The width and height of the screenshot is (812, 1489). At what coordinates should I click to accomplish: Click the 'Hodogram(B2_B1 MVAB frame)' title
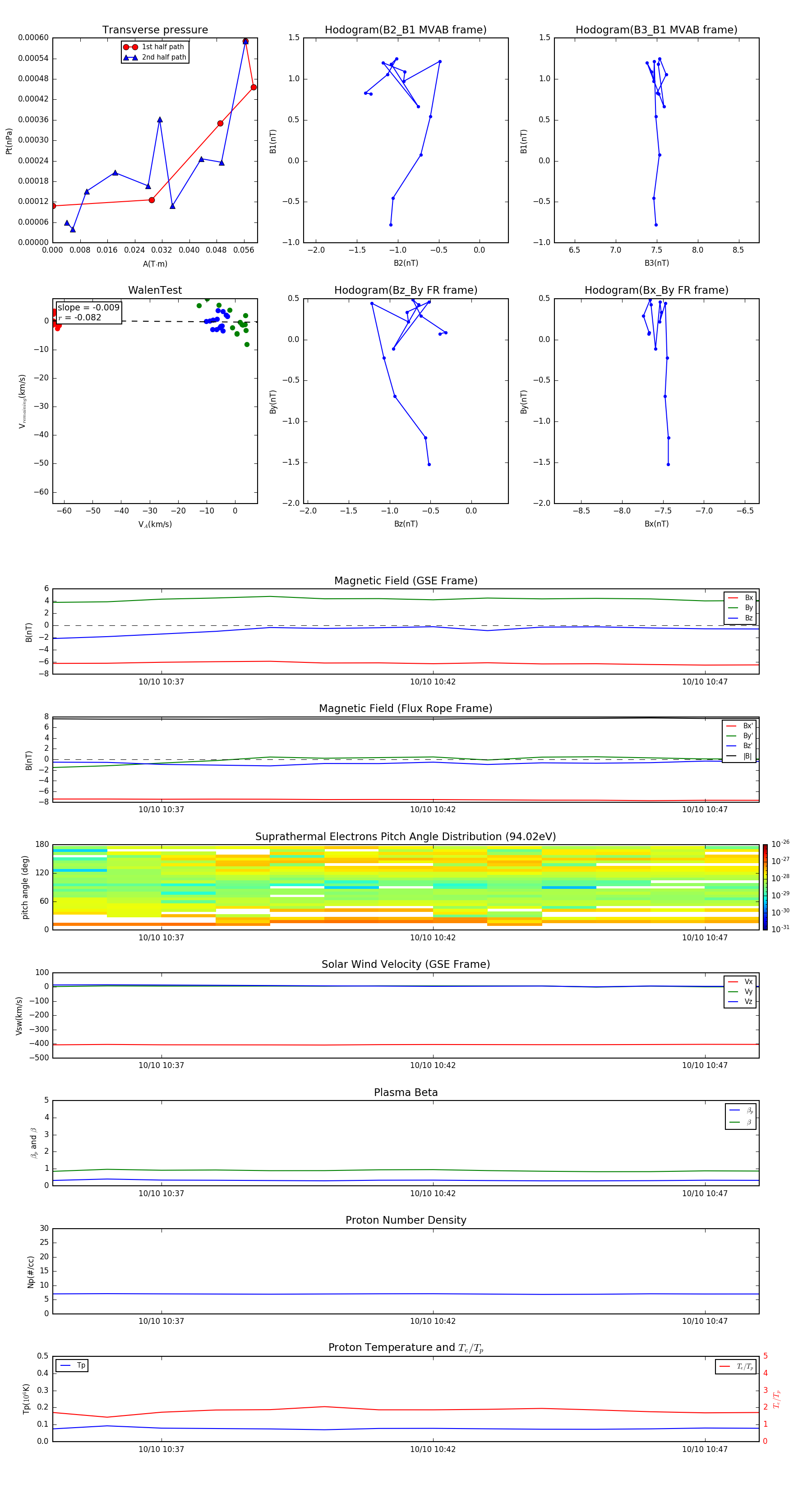[x=406, y=30]
